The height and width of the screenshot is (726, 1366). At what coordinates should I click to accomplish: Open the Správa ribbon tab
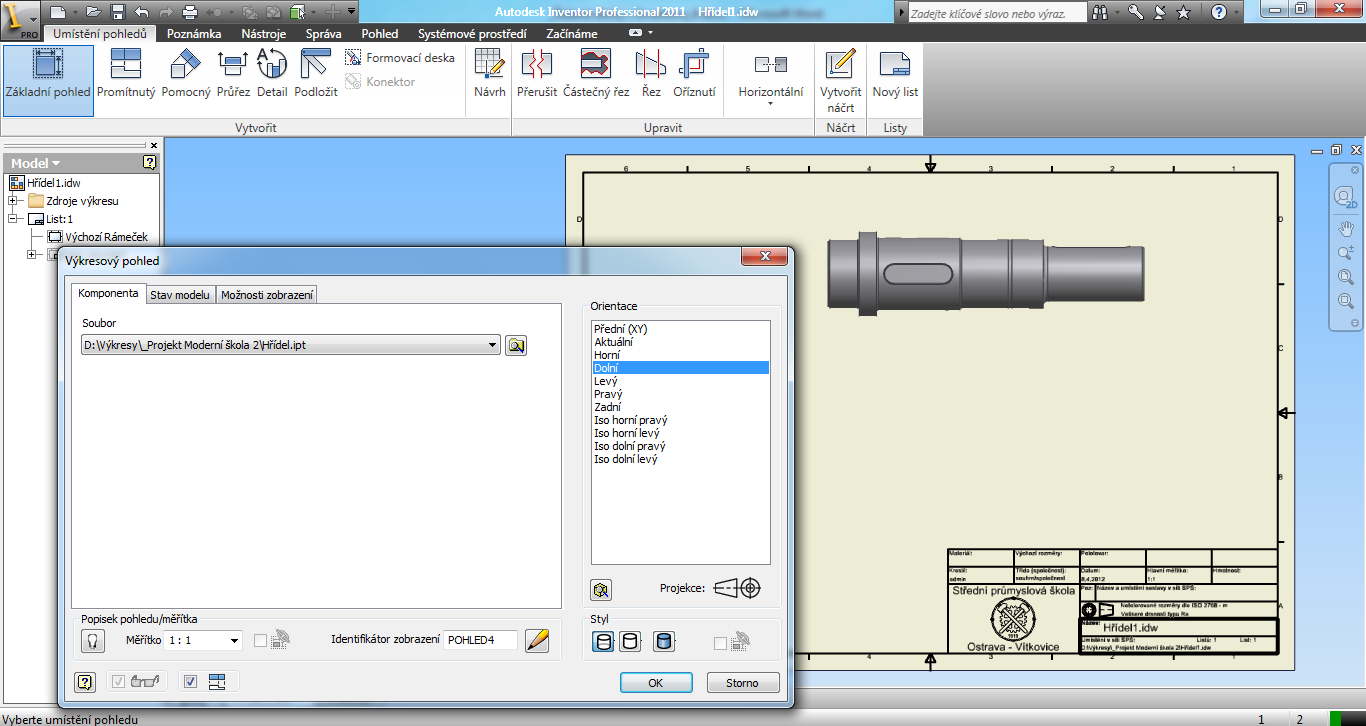(x=324, y=34)
